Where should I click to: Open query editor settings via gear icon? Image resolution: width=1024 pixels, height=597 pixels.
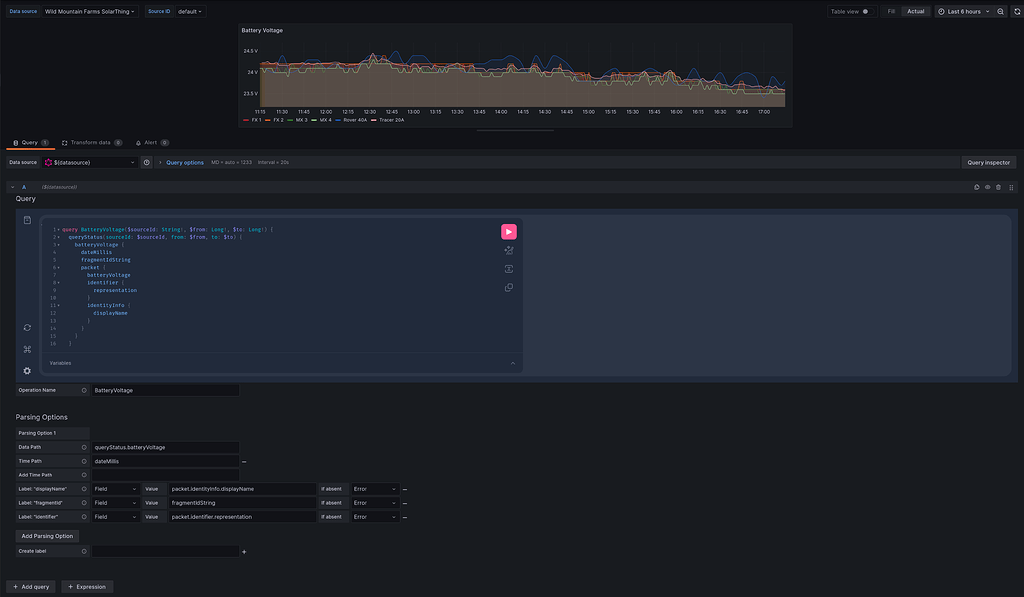pos(27,370)
